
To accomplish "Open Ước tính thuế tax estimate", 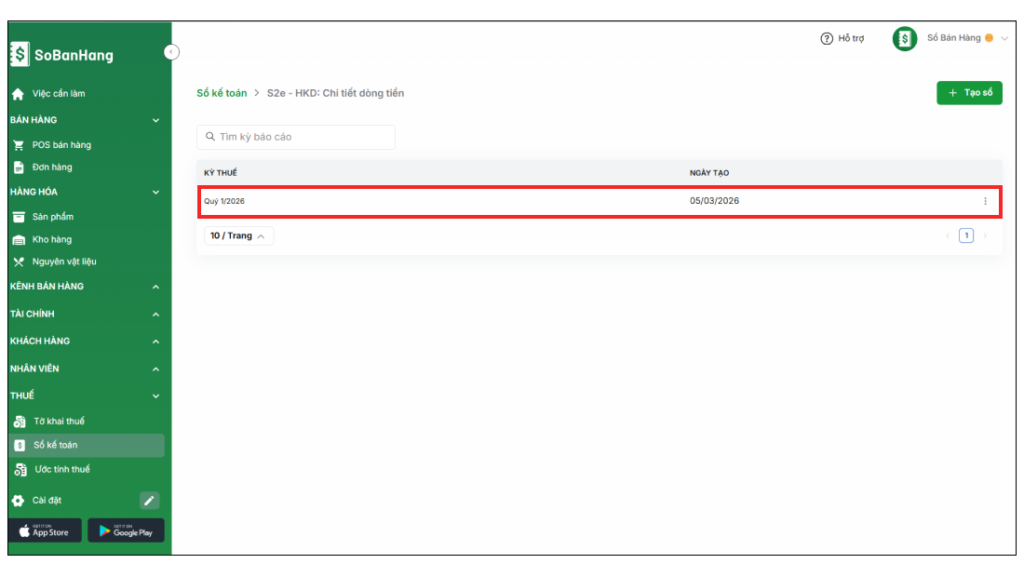I will [61, 470].
